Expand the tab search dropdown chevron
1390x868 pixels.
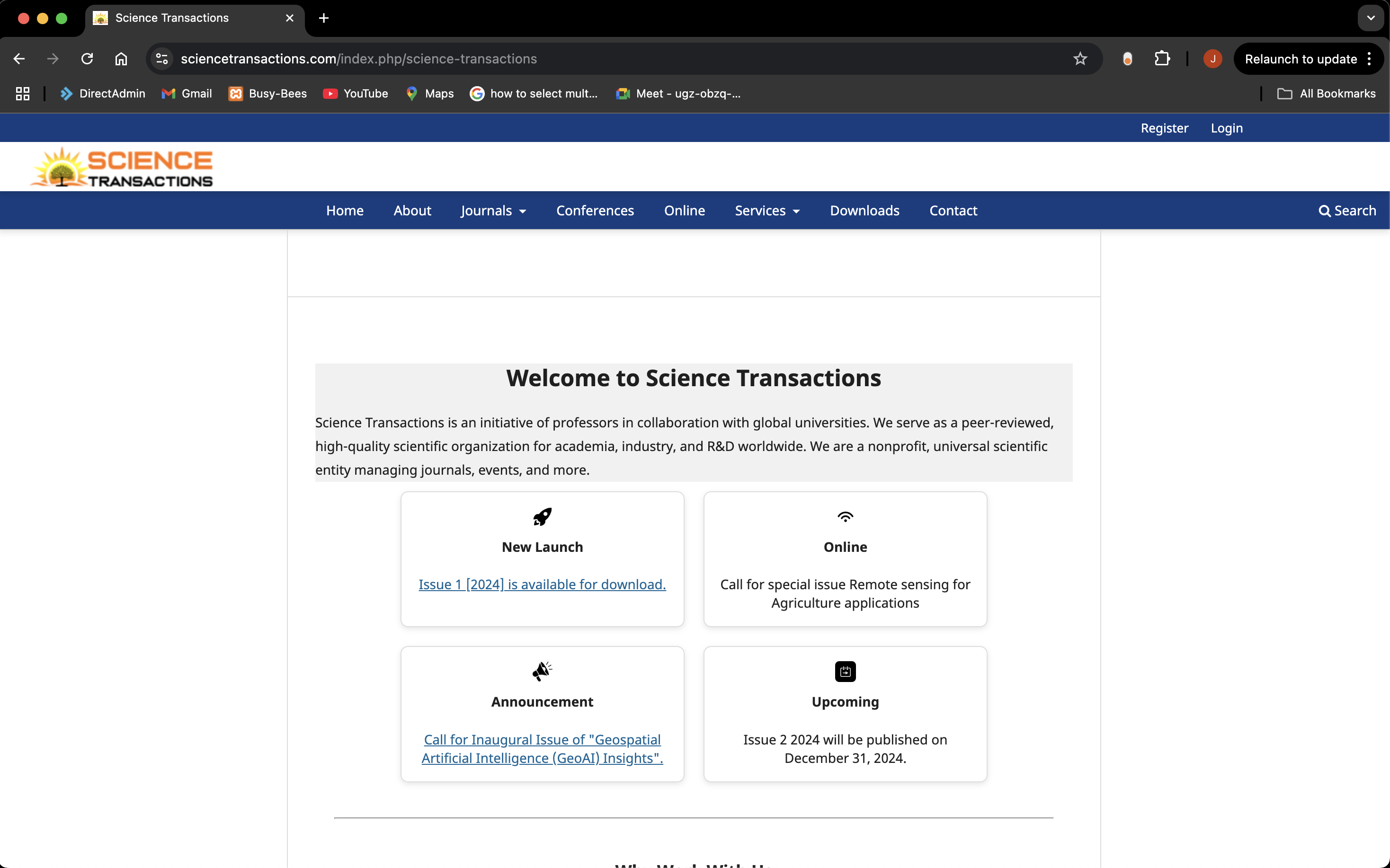(1371, 18)
